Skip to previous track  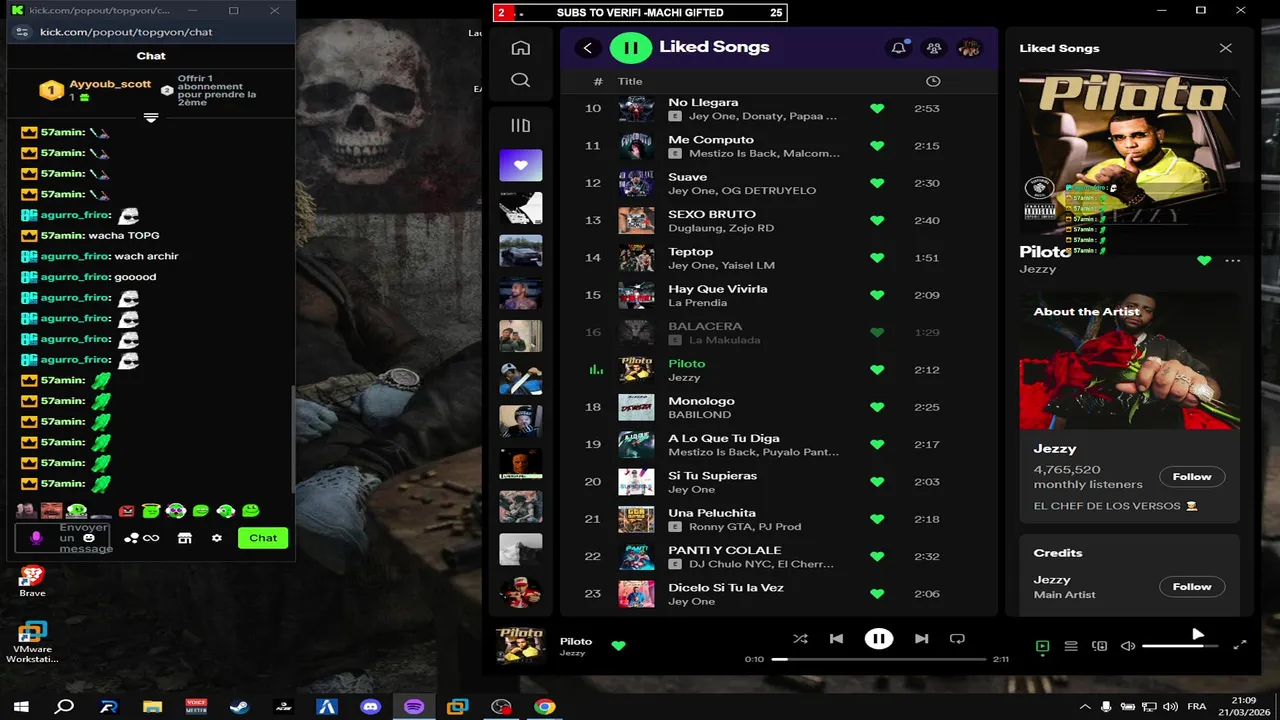pos(836,638)
